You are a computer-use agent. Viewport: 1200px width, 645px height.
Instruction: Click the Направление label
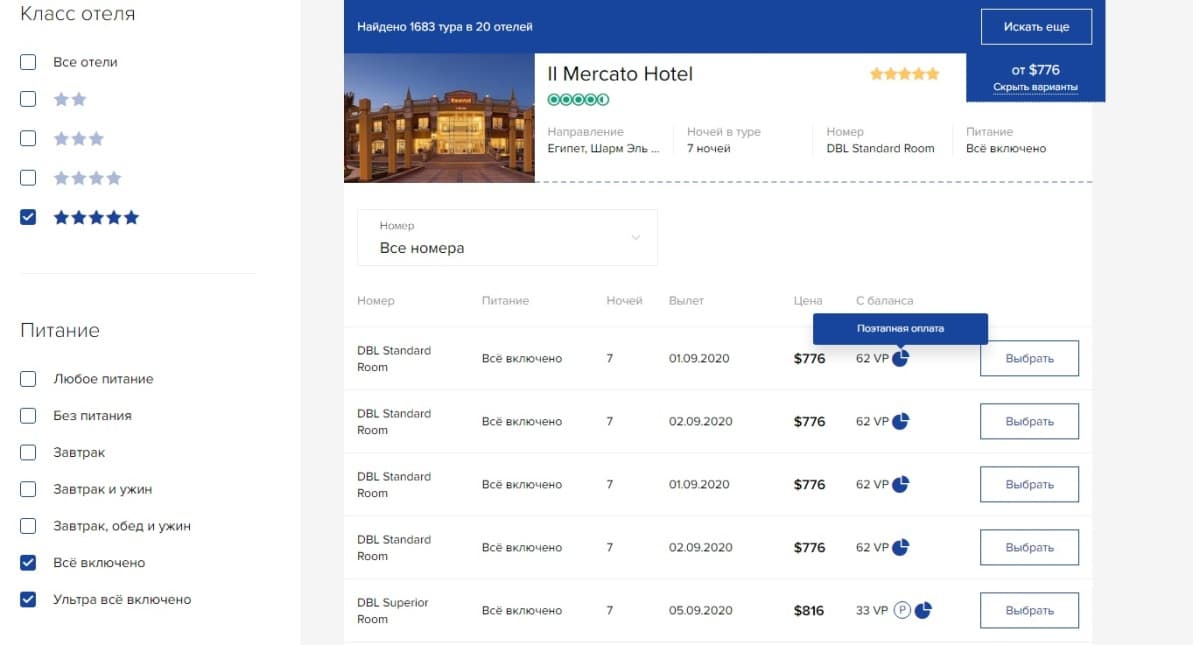coord(585,131)
